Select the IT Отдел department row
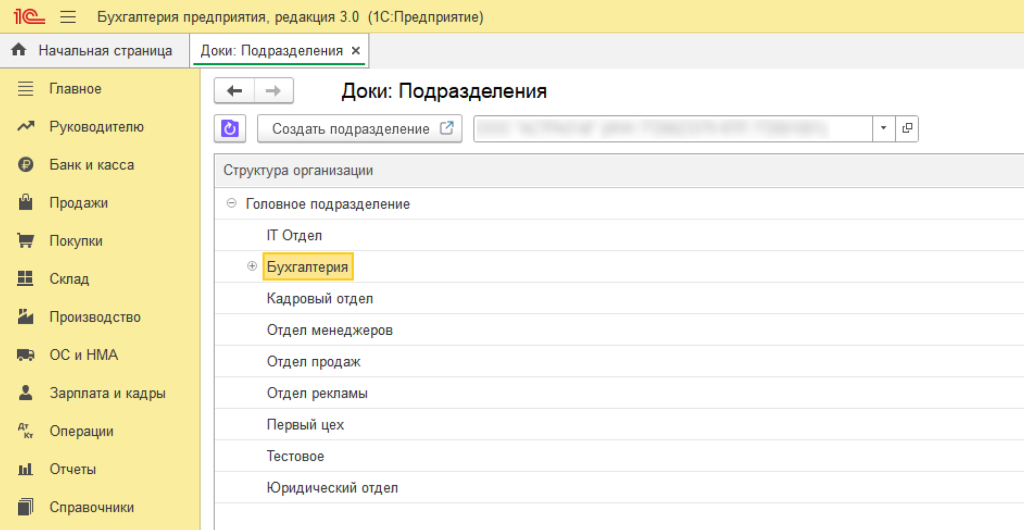This screenshot has height=530, width=1024. (294, 235)
